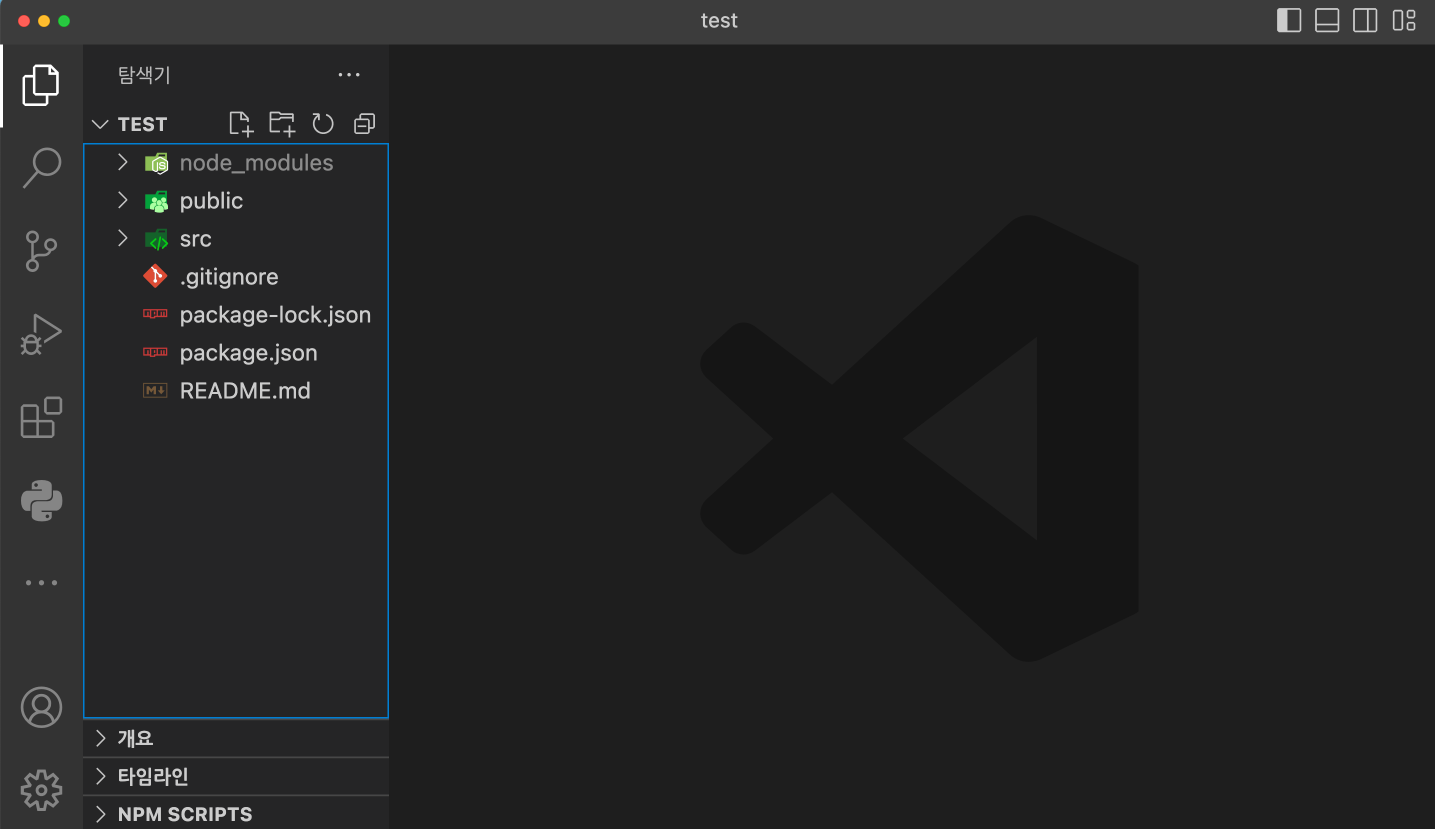Open the Run and Debug view
1435x829 pixels.
coord(41,334)
